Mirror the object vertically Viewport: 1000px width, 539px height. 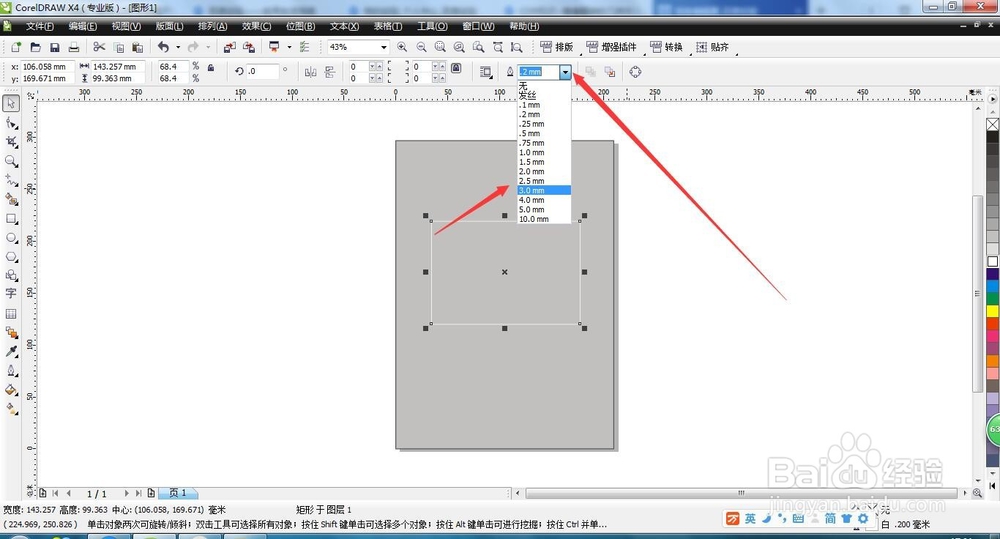[x=330, y=72]
